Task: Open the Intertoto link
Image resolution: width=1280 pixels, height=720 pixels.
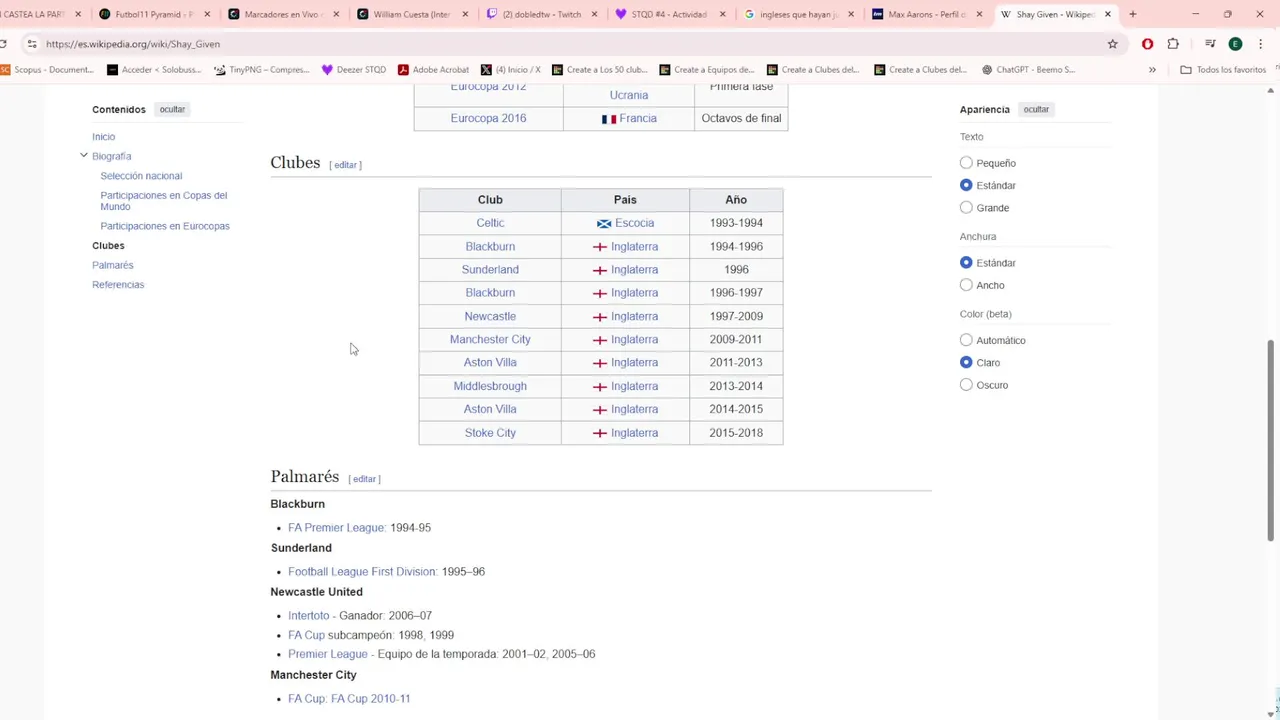Action: 308,616
